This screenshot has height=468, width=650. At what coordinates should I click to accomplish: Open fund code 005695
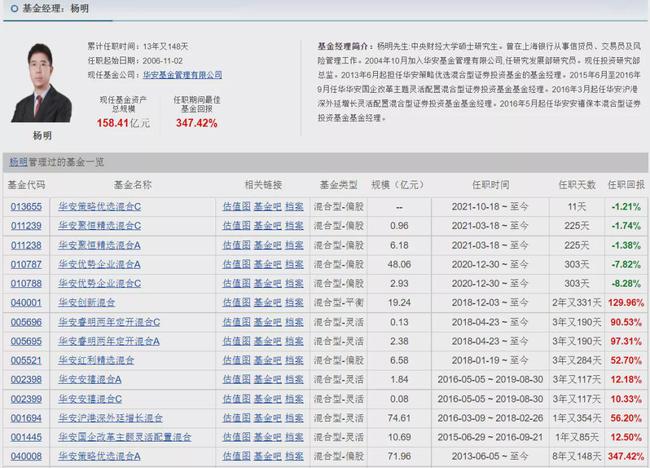click(26, 341)
